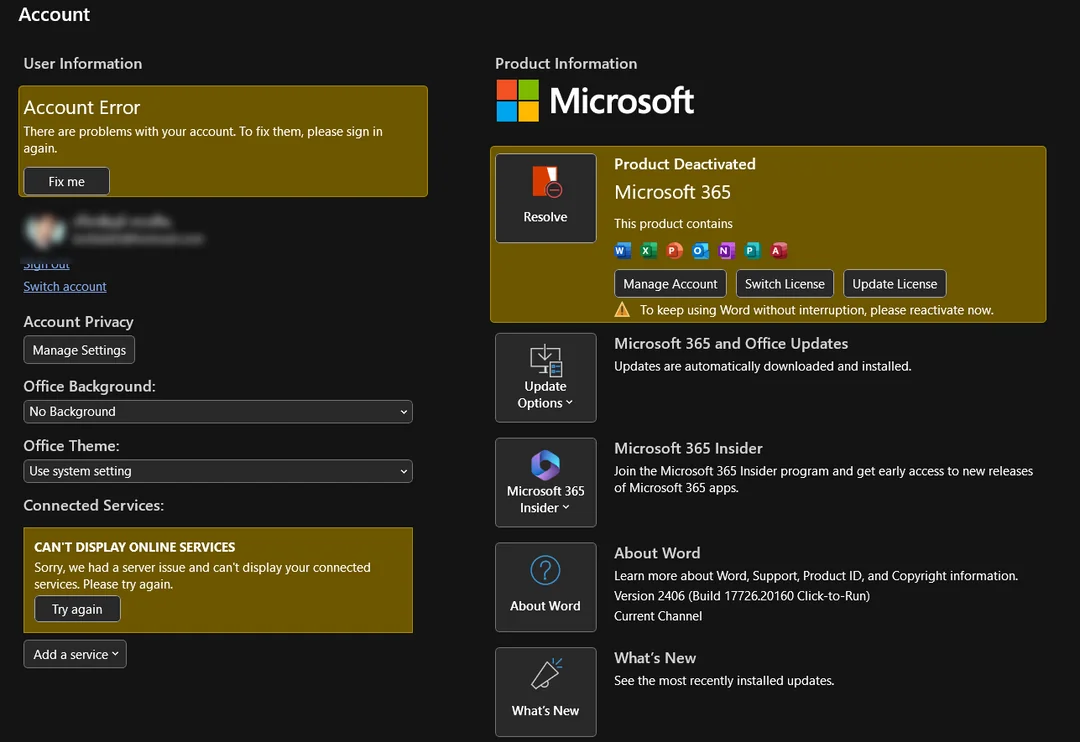Expand the Add a service menu
This screenshot has height=742, width=1080.
point(75,655)
